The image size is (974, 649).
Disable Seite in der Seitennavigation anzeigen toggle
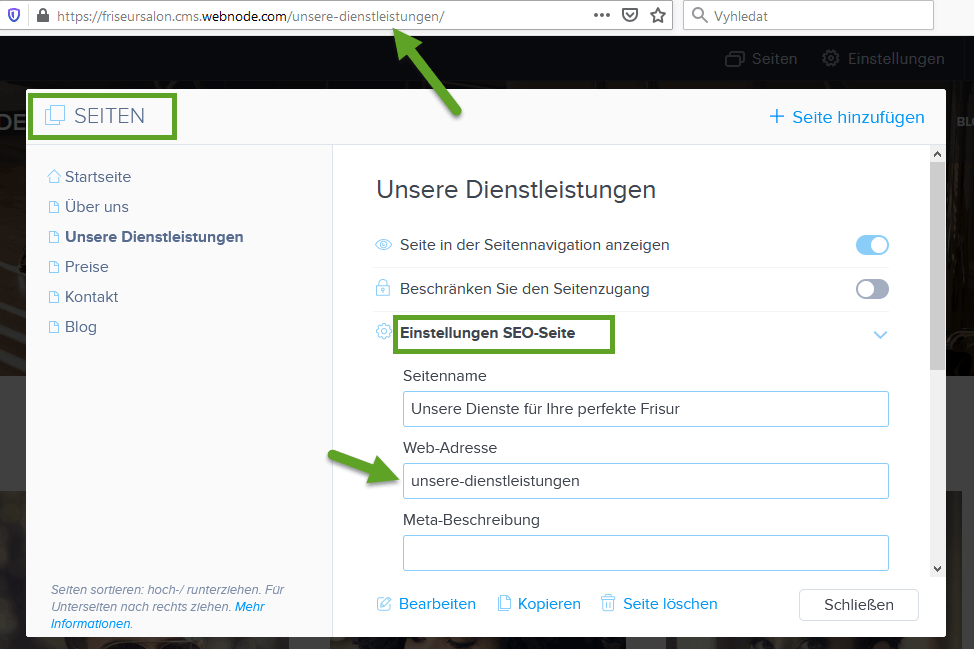click(x=872, y=245)
